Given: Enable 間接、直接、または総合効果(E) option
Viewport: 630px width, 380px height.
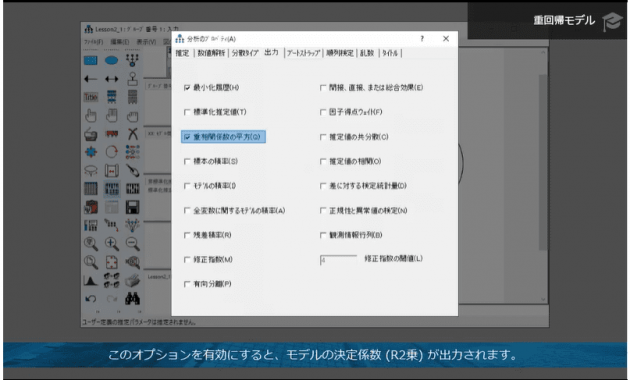Looking at the screenshot, I should click(323, 88).
